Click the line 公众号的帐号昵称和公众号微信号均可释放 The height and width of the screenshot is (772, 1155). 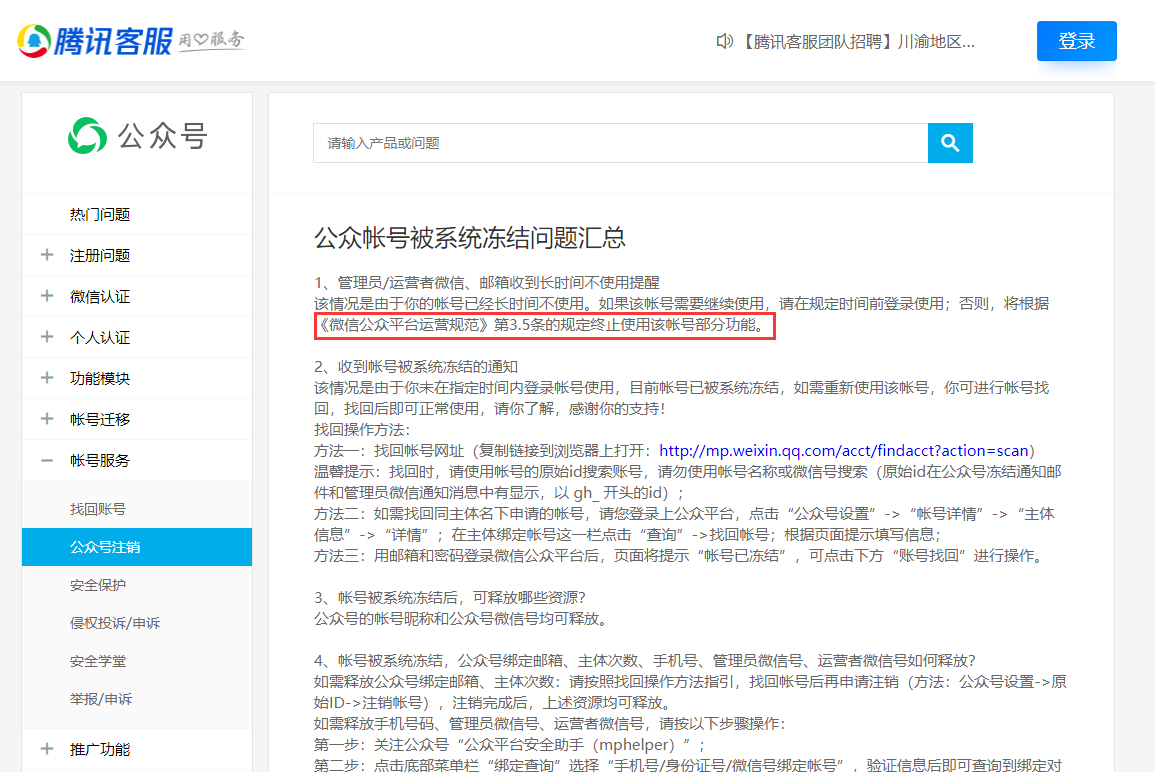(461, 619)
